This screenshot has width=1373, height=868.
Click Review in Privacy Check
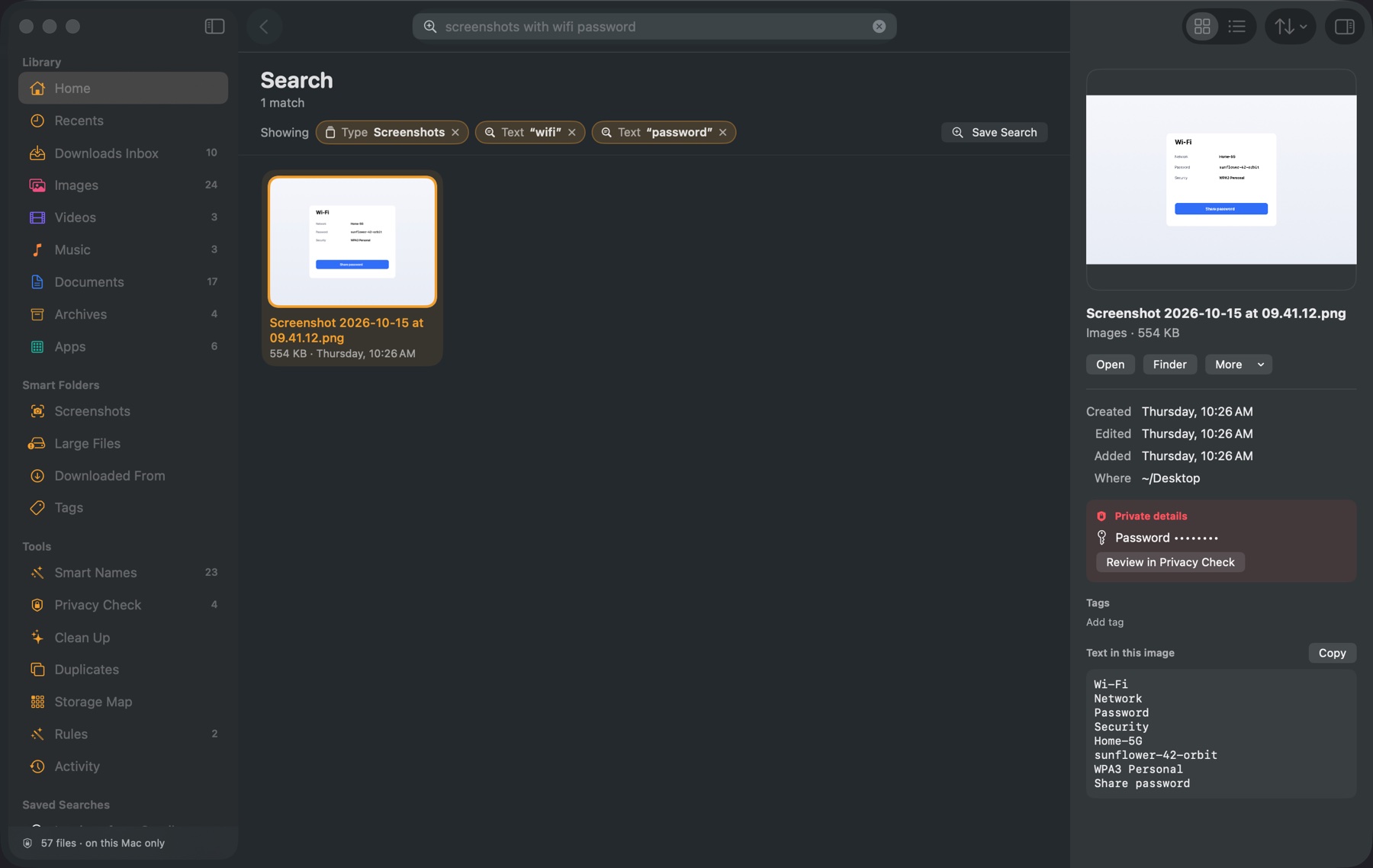click(x=1170, y=562)
